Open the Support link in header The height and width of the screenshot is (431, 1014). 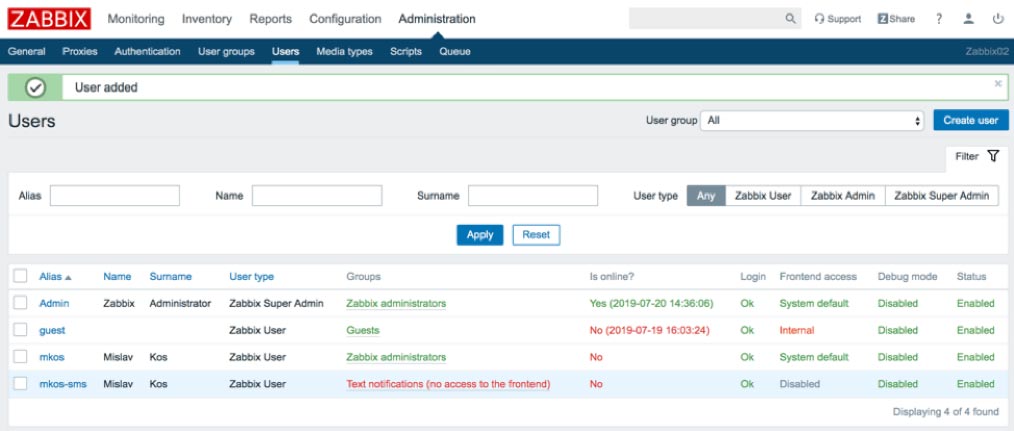click(x=837, y=19)
